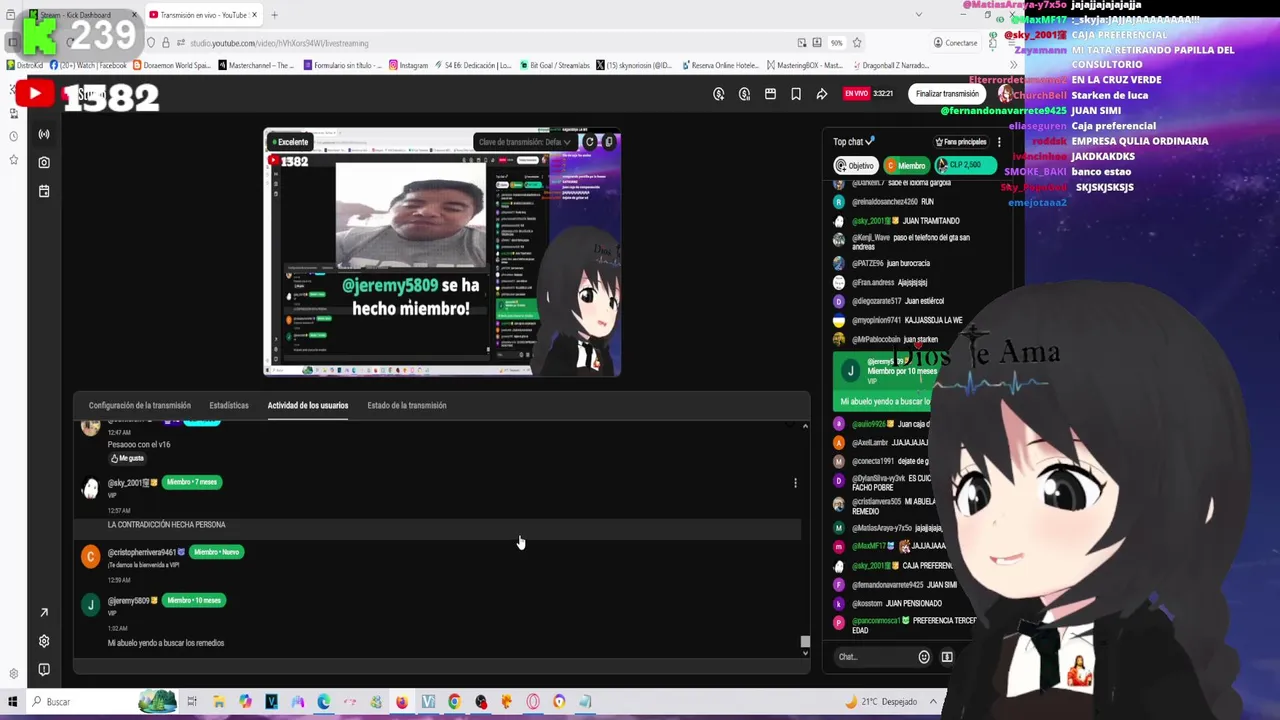The width and height of the screenshot is (1280, 720).
Task: Click the live stream preview thumbnail
Action: (x=442, y=252)
